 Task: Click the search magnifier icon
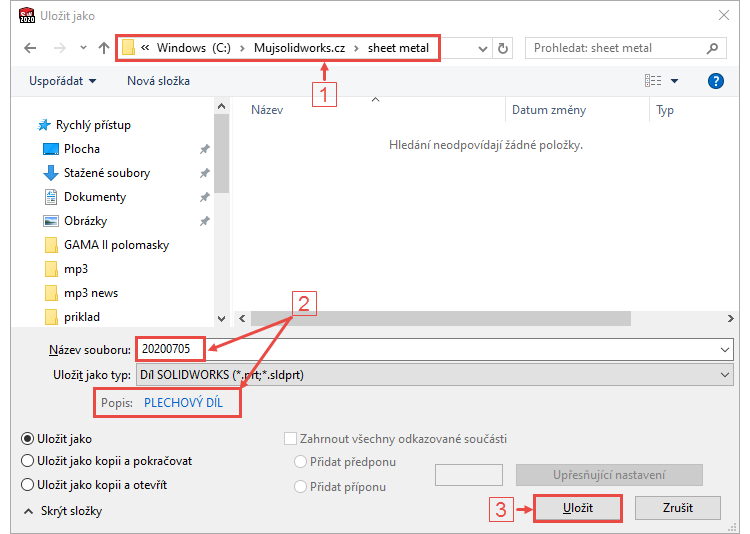tap(712, 48)
